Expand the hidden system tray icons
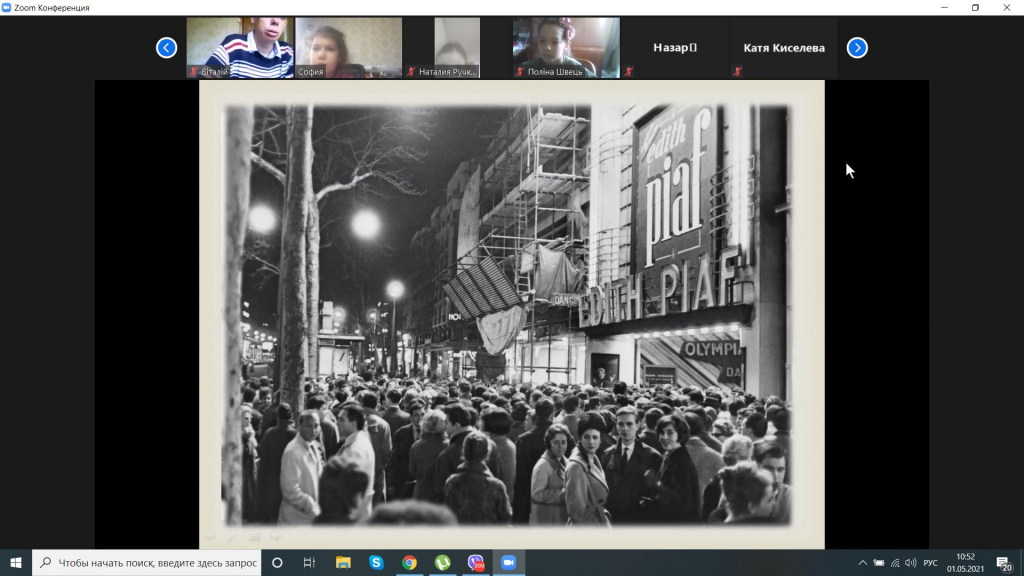Screen dimensions: 1024x576 [863, 563]
